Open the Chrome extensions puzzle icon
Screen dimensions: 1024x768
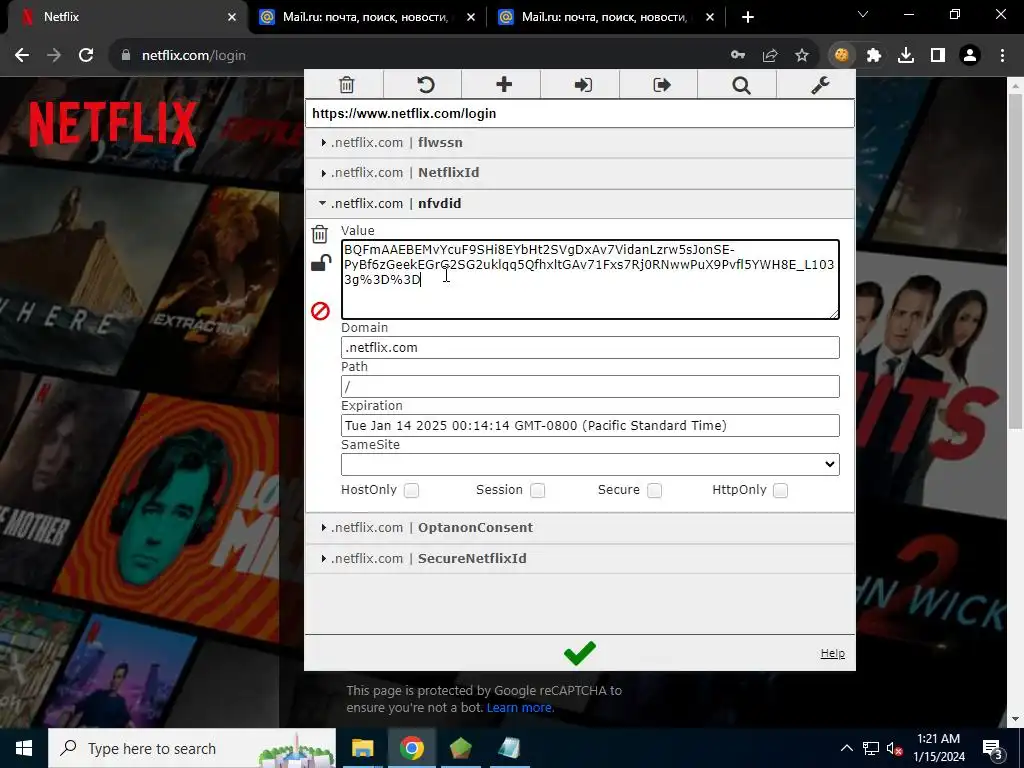tap(874, 56)
